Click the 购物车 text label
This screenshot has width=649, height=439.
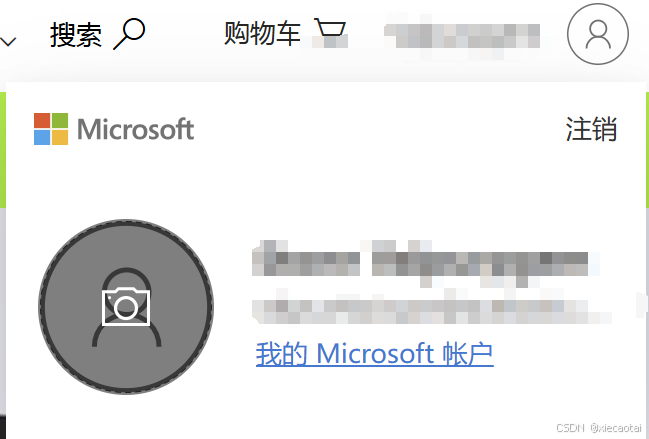262,33
